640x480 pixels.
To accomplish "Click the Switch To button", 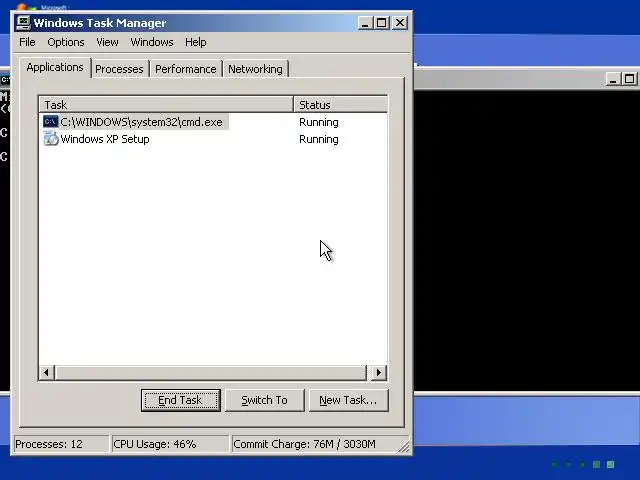I will pos(264,400).
